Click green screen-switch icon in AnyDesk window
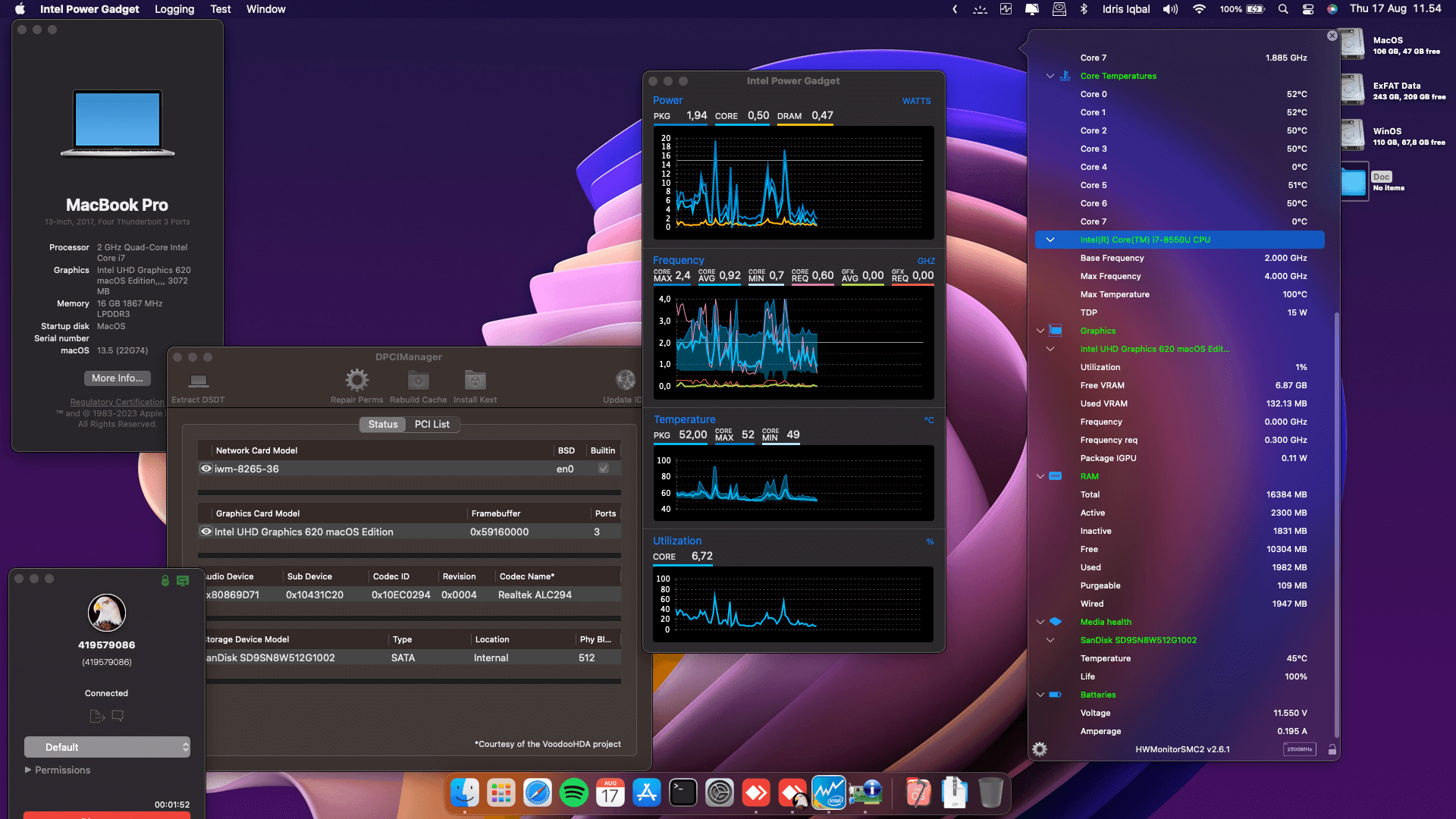1456x819 pixels. (x=183, y=580)
